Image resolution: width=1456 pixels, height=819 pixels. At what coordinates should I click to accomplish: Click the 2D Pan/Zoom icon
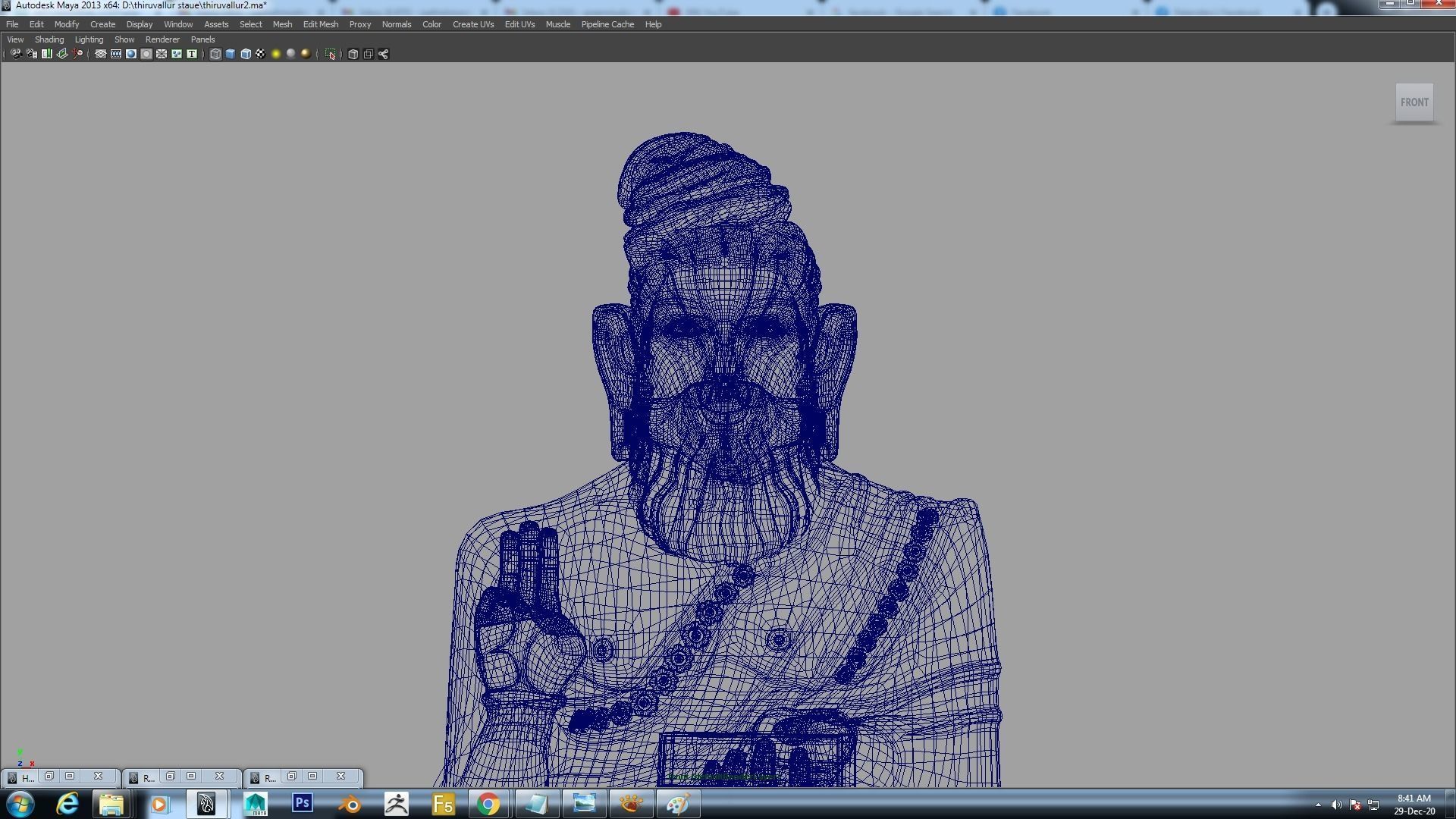pyautogui.click(x=77, y=54)
